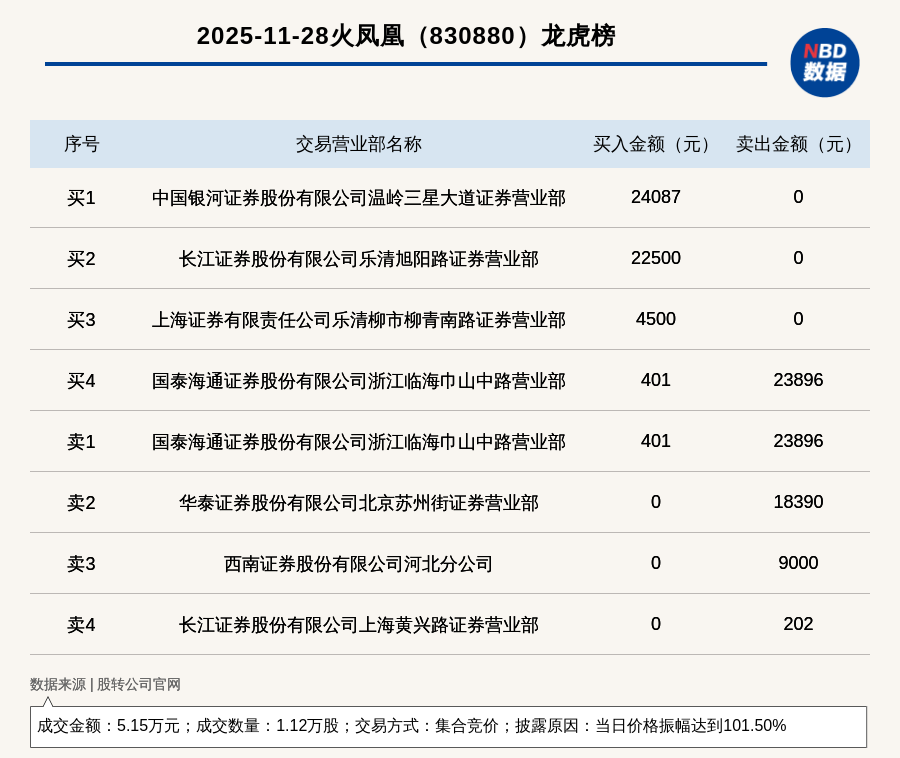Click the 卖出金额（元） column header
The image size is (900, 758).
798,144
